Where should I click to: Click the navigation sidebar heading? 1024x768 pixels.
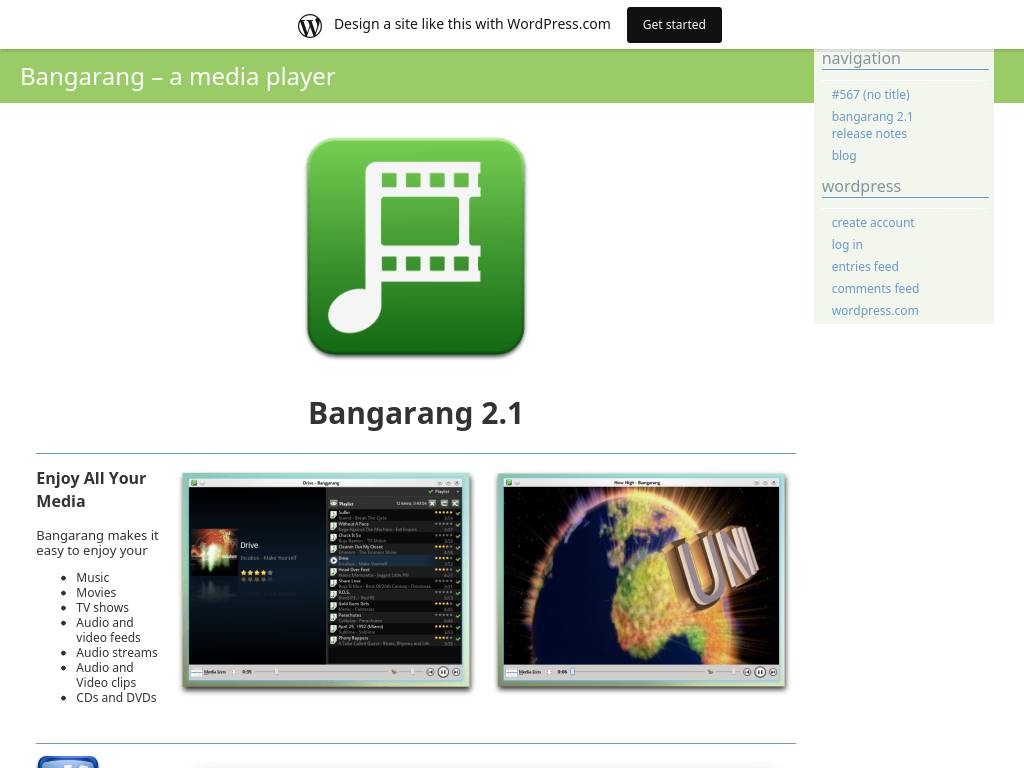(861, 58)
